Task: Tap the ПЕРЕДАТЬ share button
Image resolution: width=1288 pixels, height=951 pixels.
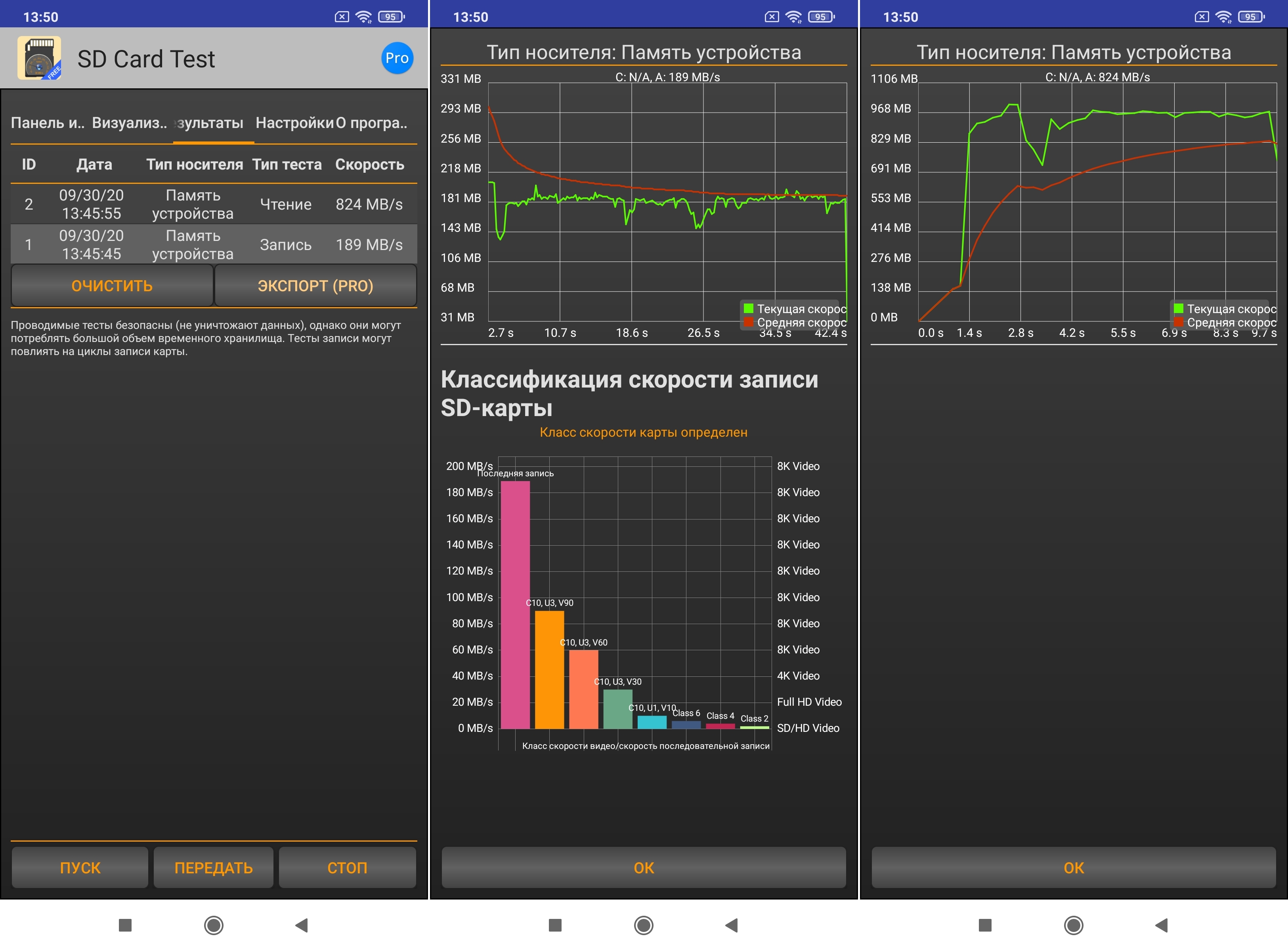Action: click(214, 867)
